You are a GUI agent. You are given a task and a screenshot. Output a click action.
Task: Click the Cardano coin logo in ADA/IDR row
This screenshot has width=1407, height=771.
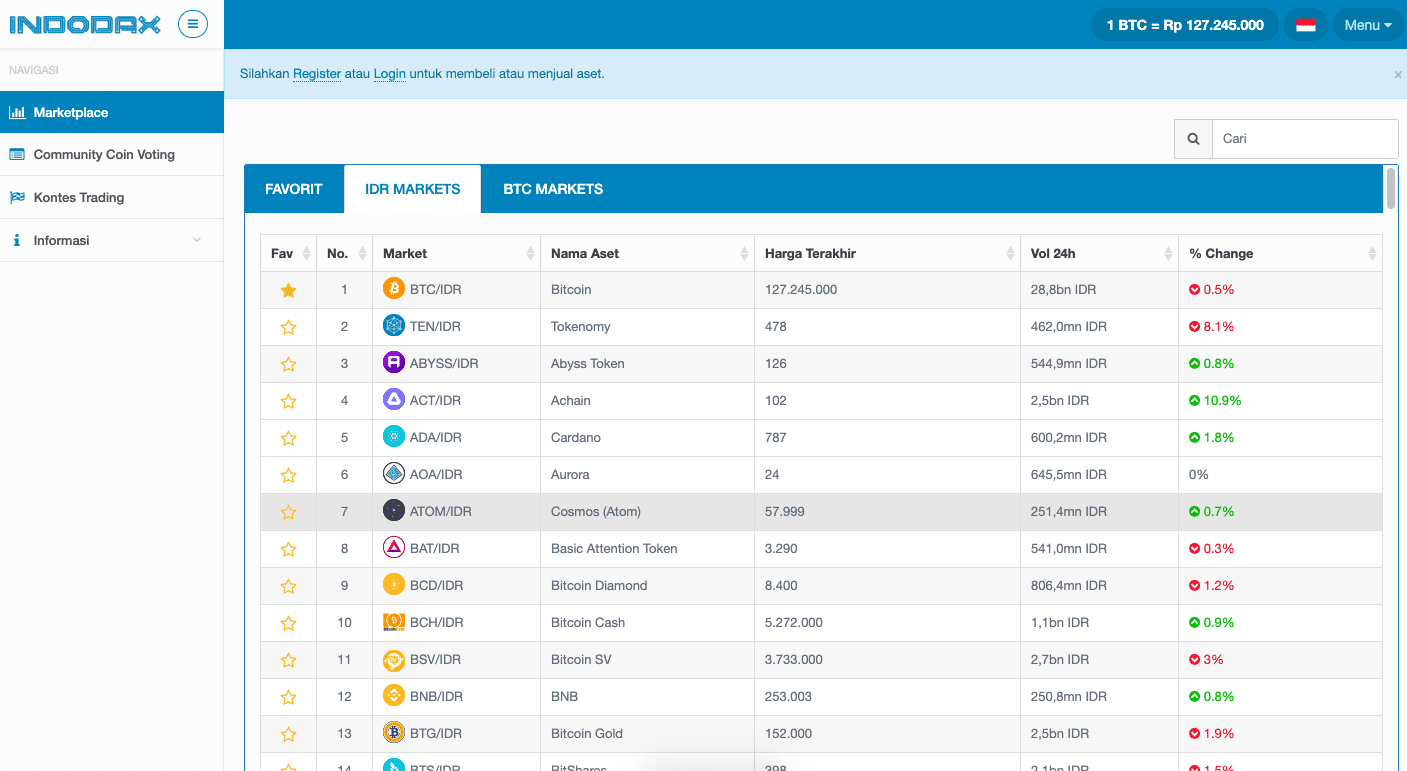[394, 436]
